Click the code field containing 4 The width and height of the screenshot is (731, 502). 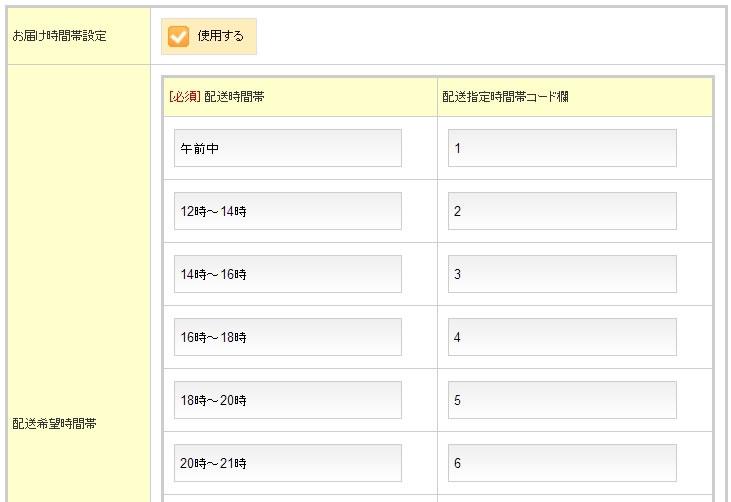[x=561, y=337]
